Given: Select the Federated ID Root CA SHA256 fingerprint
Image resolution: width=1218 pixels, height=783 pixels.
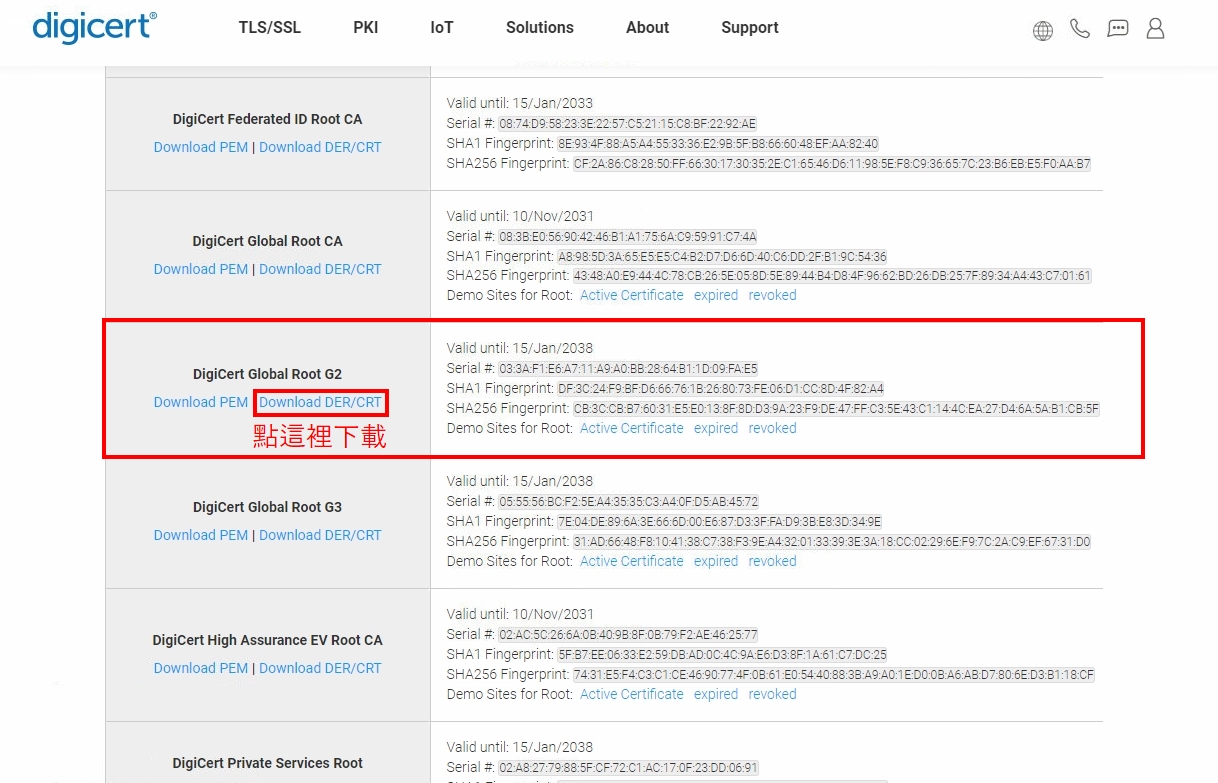Looking at the screenshot, I should pos(832,163).
